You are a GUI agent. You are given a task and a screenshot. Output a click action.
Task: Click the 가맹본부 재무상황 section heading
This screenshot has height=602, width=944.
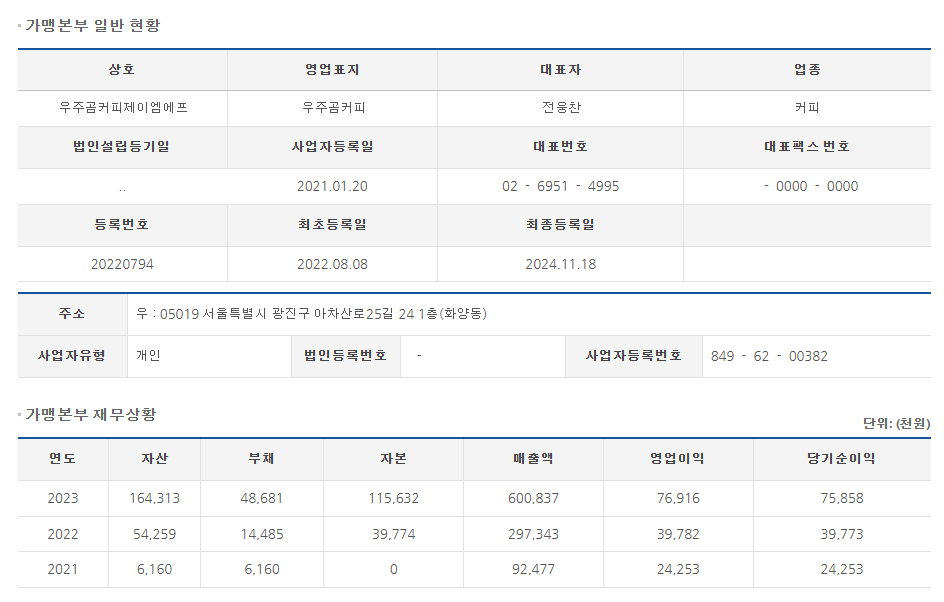click(x=91, y=414)
